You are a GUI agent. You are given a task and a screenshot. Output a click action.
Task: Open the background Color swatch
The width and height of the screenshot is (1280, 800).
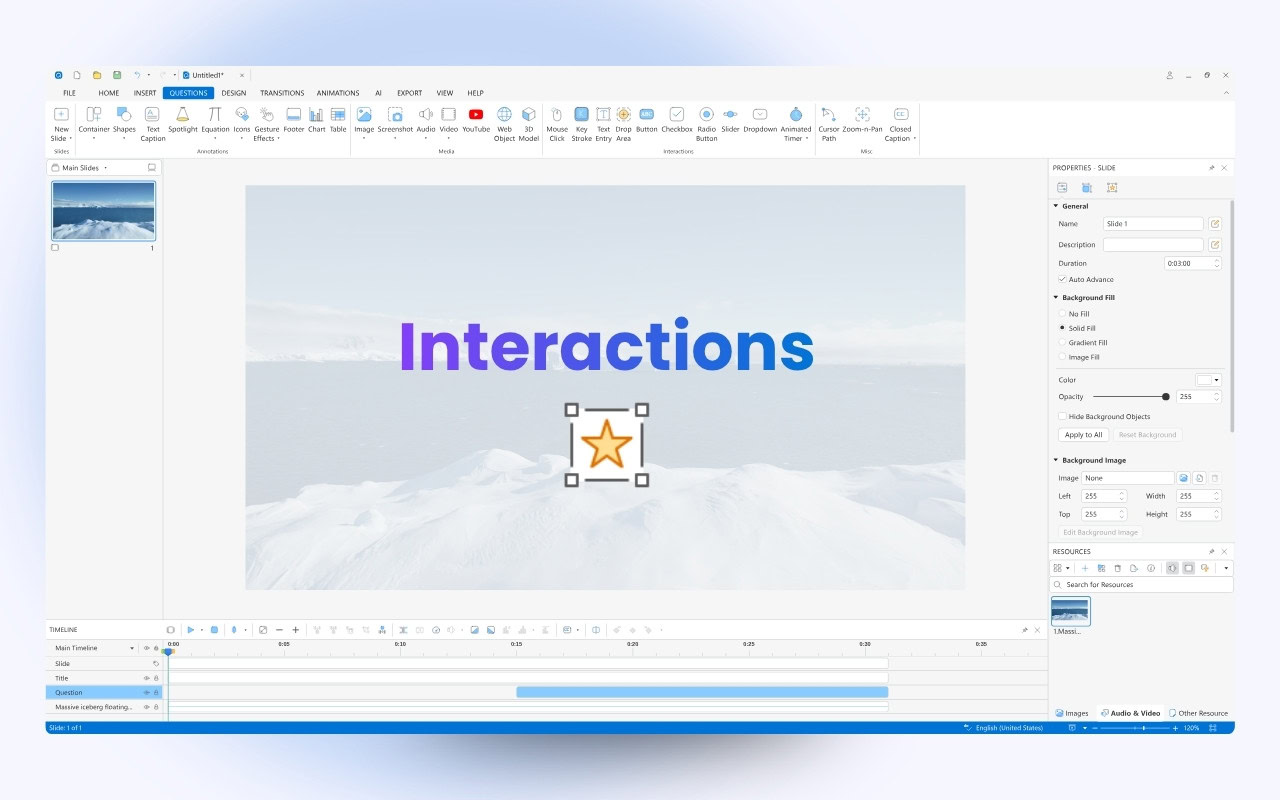click(1204, 380)
